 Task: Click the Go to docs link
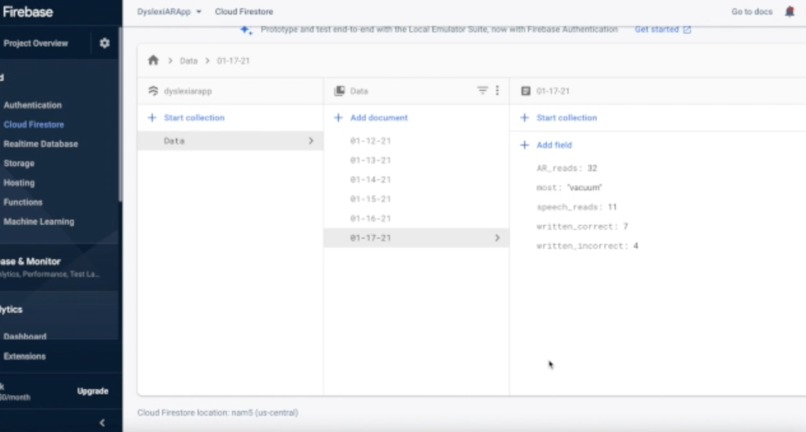pos(752,11)
